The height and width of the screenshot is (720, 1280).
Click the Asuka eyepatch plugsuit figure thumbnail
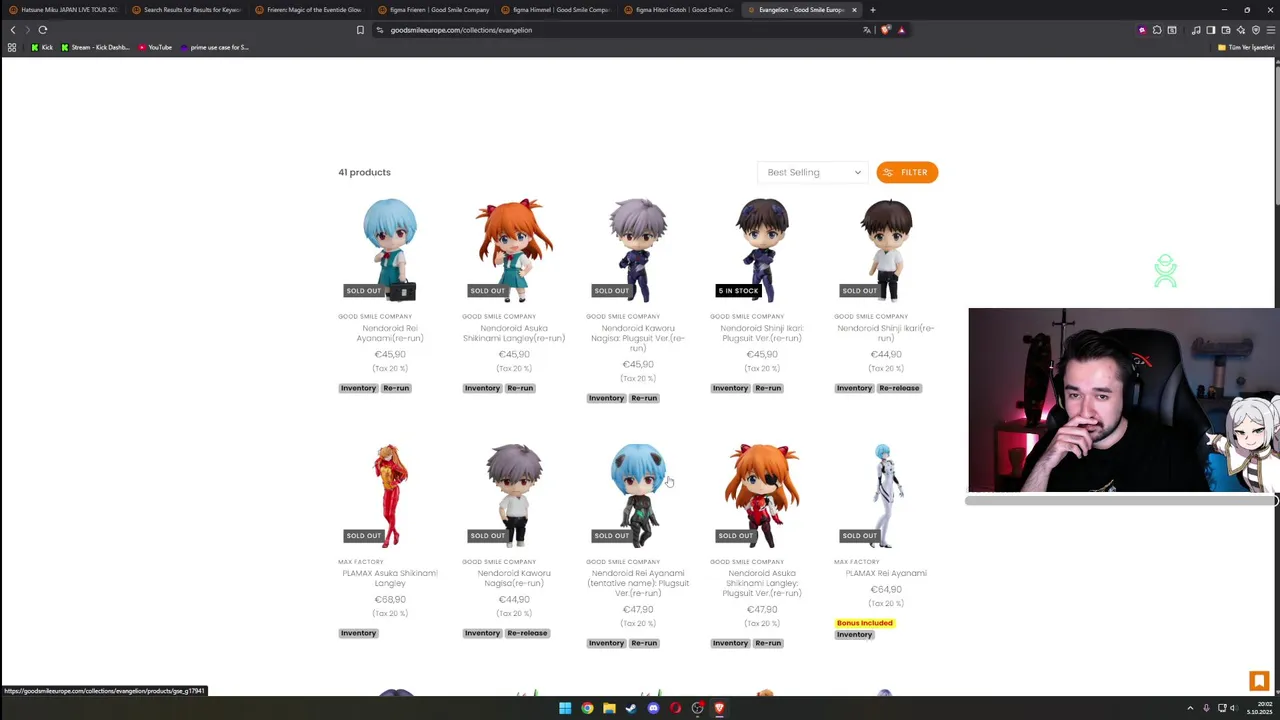click(762, 494)
